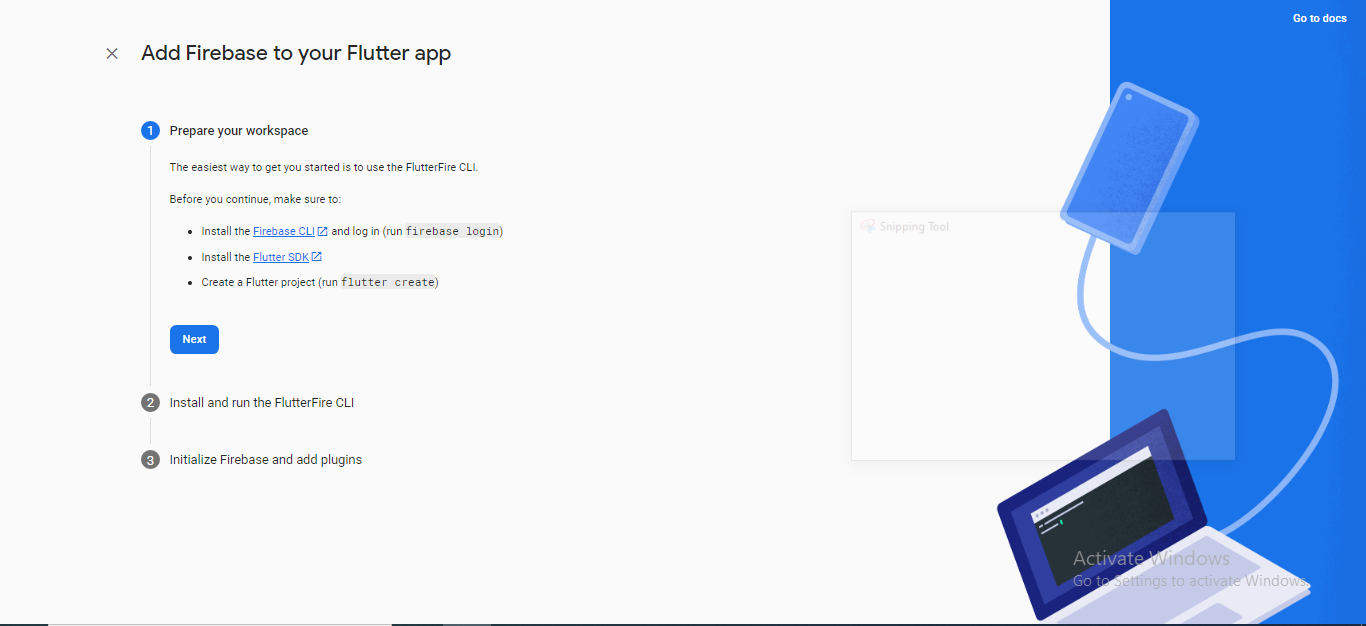Click Prepare your workspace step heading
Viewport: 1366px width, 626px height.
[x=239, y=131]
